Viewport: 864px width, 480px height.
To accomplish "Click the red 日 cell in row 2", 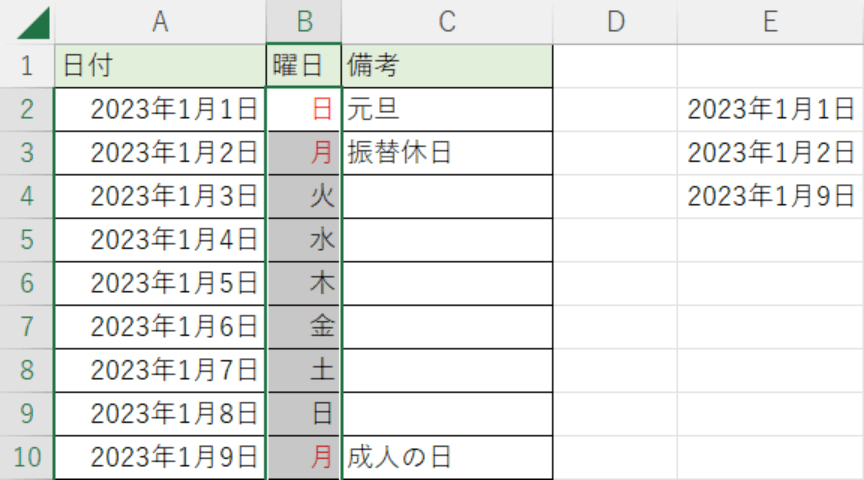I will pos(304,109).
